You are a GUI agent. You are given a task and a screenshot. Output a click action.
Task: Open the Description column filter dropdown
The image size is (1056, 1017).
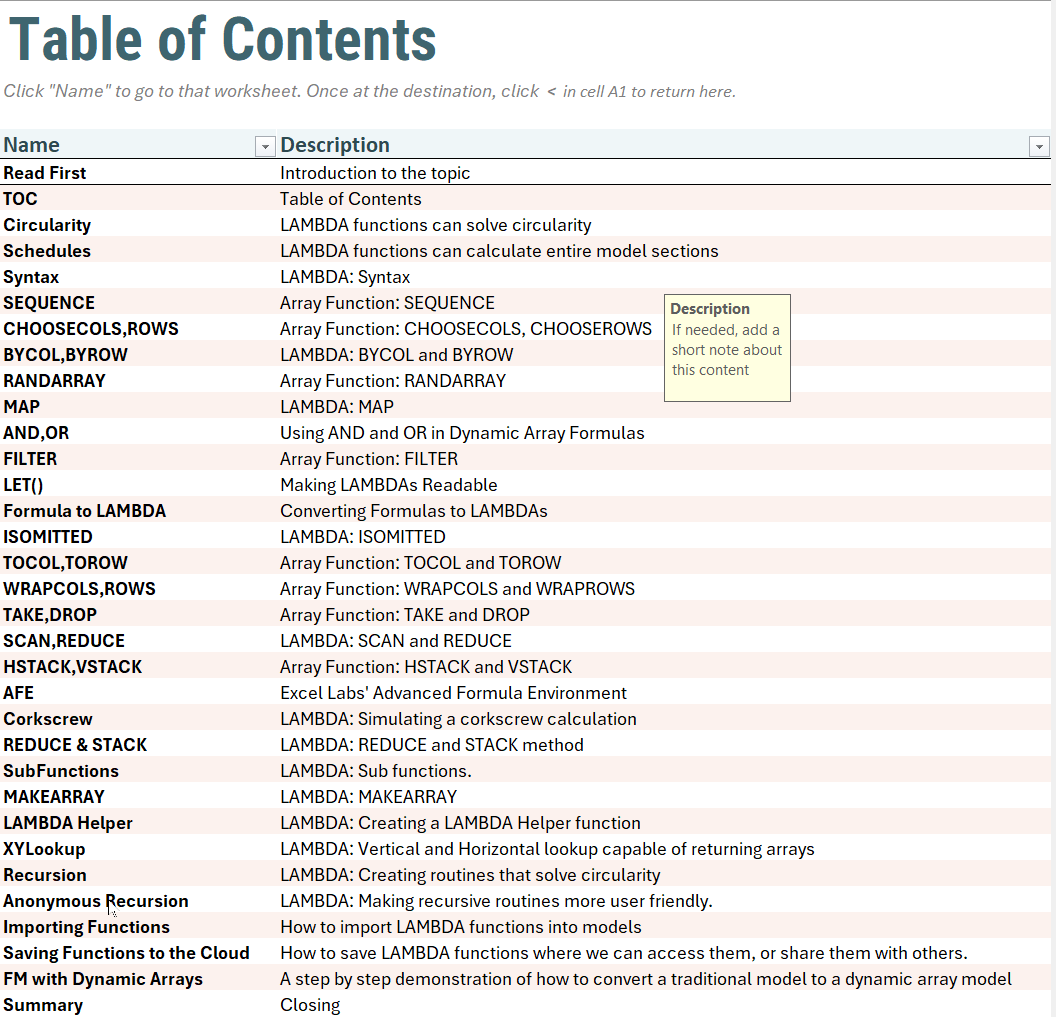click(1038, 146)
